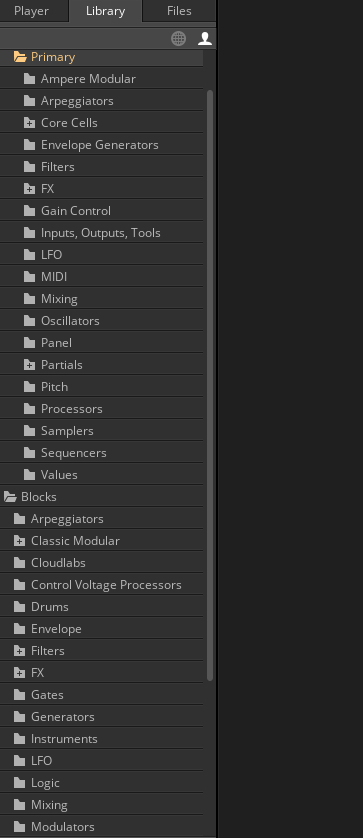Image resolution: width=363 pixels, height=838 pixels.
Task: Switch to the Player tab
Action: coord(31,11)
